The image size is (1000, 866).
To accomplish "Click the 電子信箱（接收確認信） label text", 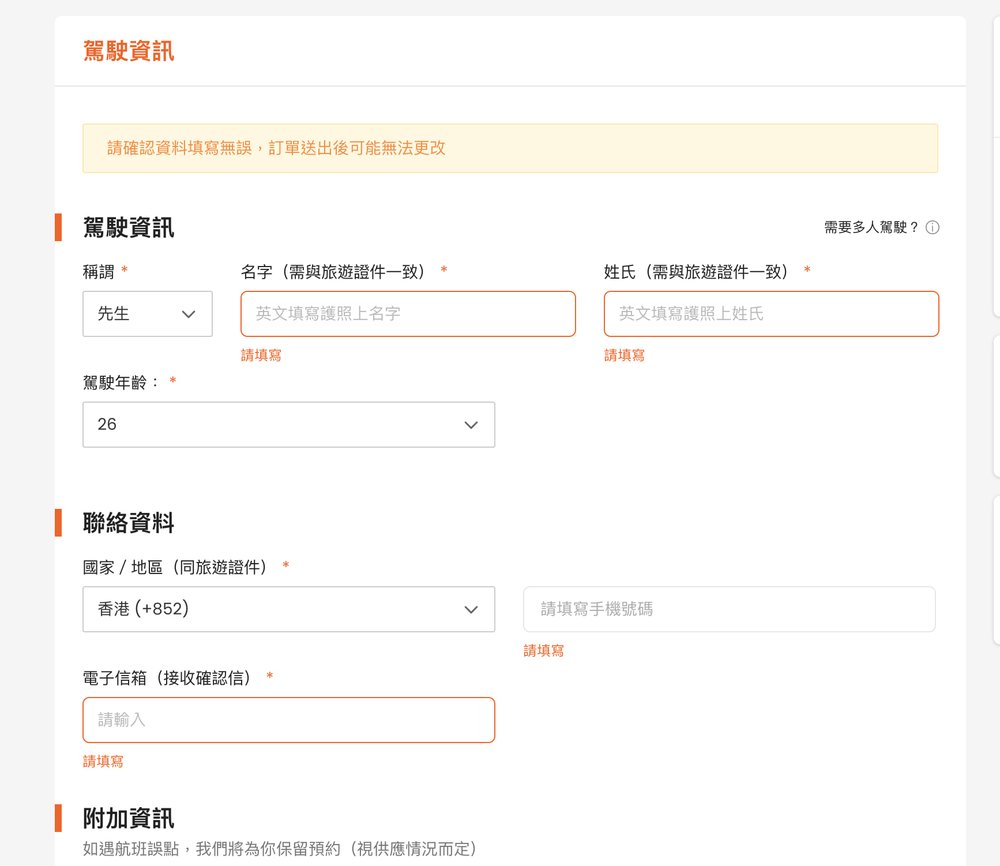I will click(170, 678).
